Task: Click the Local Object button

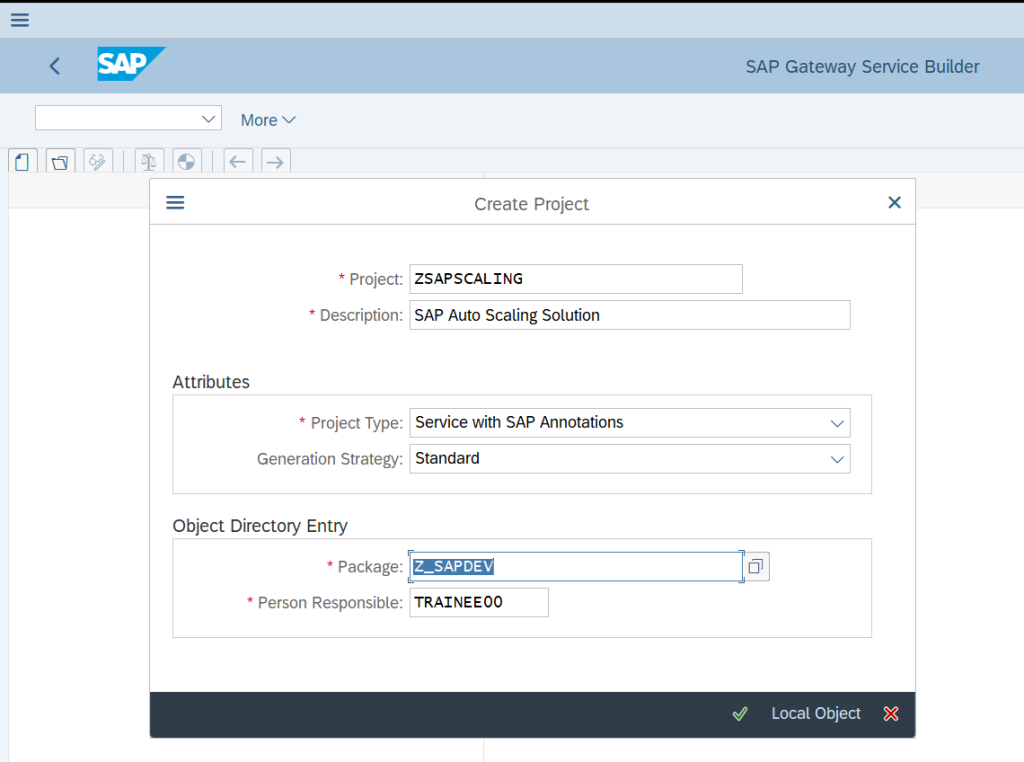Action: tap(816, 714)
